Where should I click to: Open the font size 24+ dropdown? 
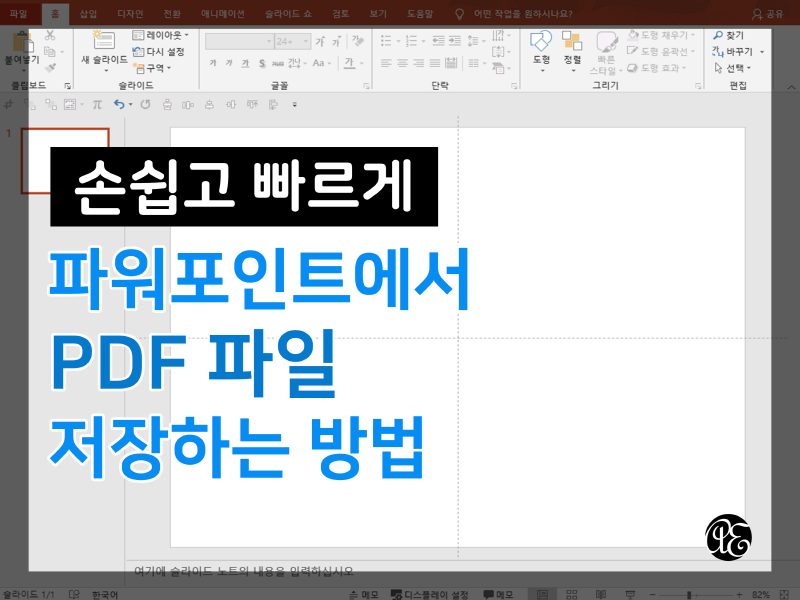pyautogui.click(x=292, y=41)
